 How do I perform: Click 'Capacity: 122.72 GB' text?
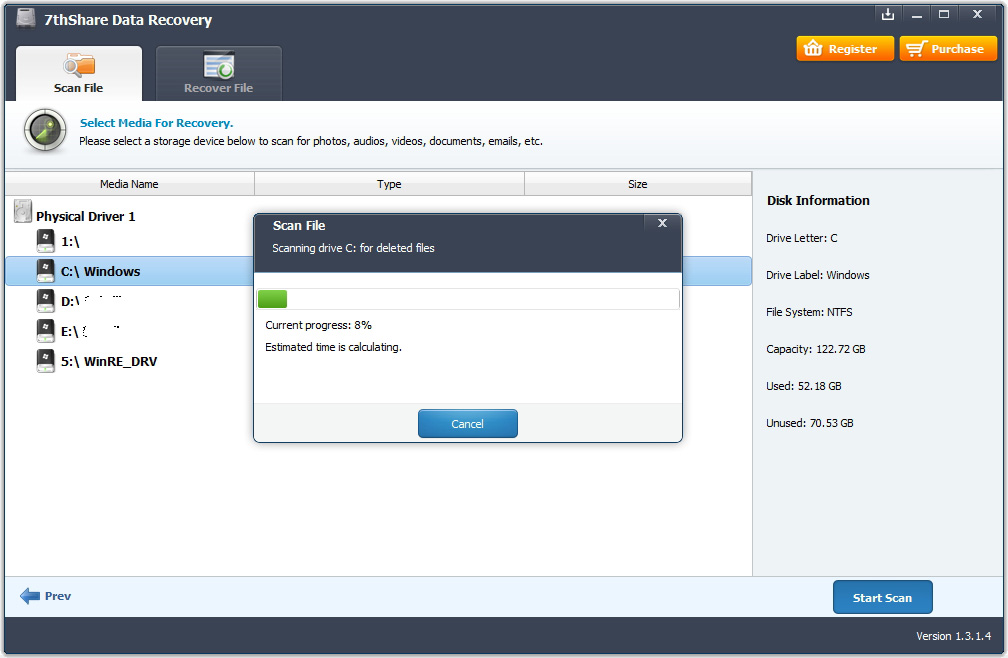pyautogui.click(x=815, y=349)
